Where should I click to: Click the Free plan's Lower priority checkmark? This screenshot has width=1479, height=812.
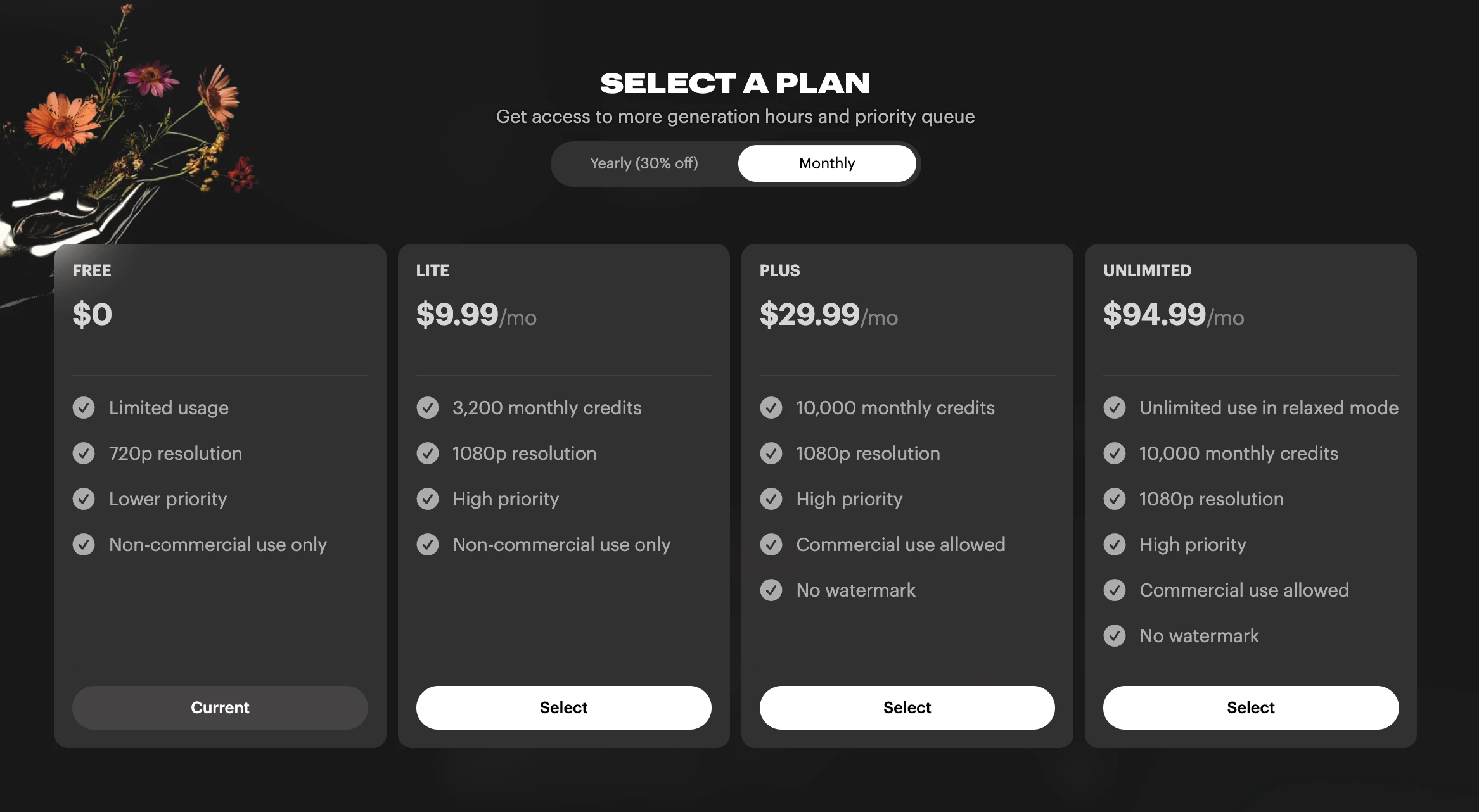tap(84, 499)
